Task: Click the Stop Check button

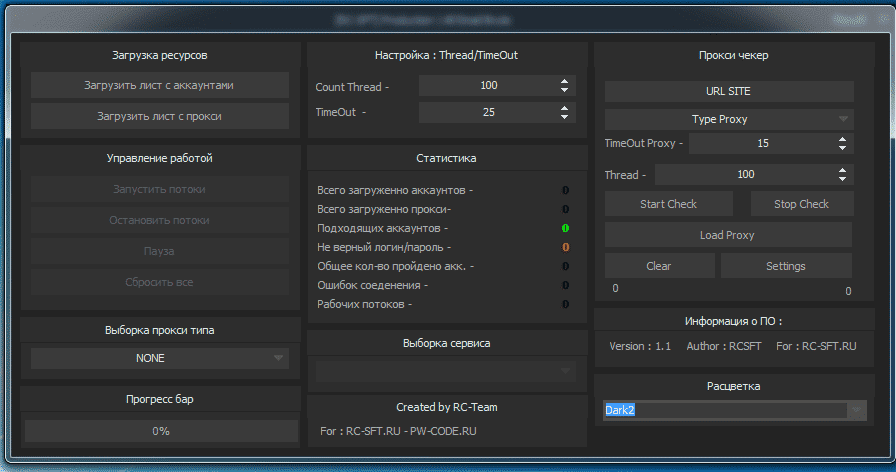Action: (801, 204)
